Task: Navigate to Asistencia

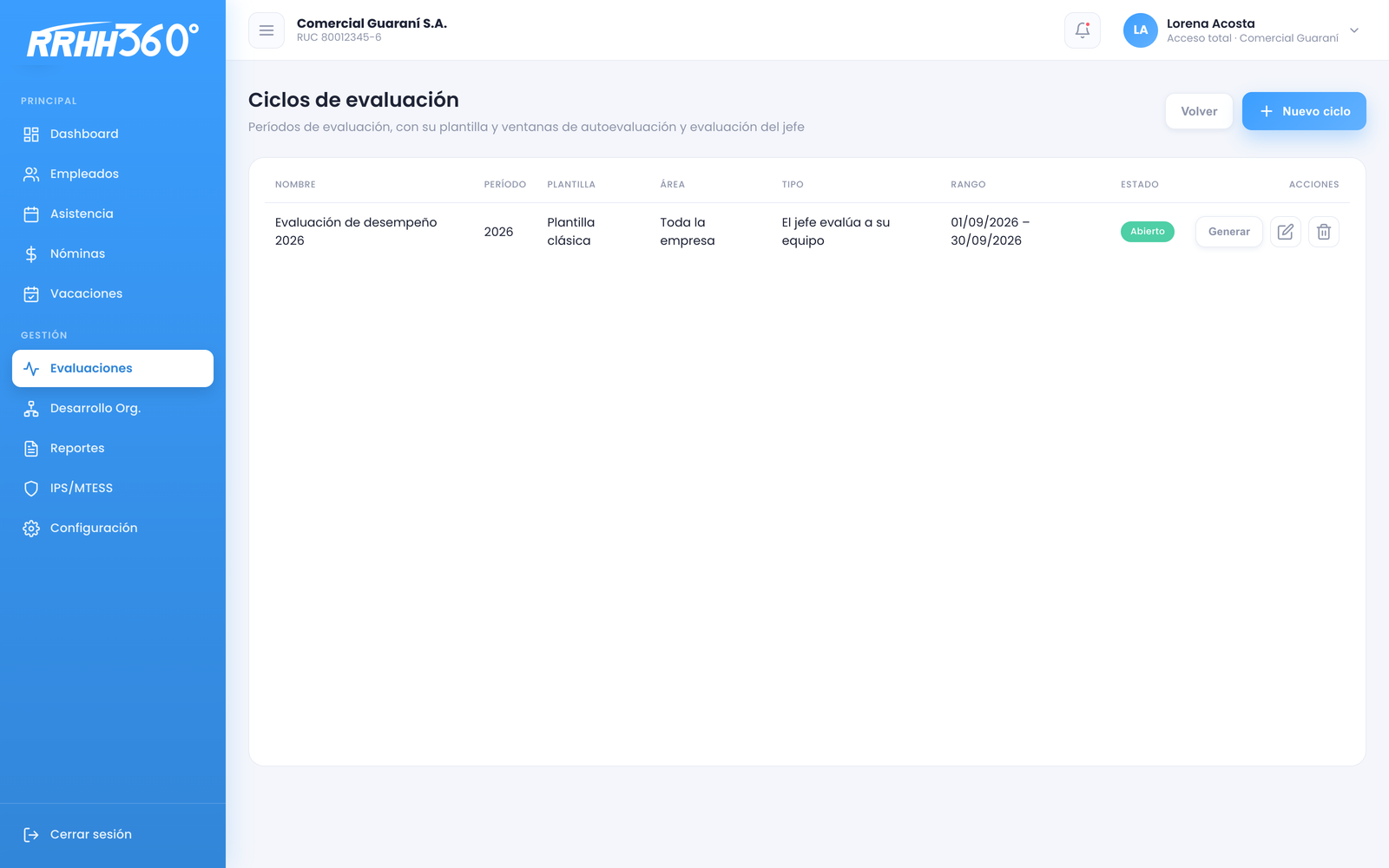Action: coord(113,214)
